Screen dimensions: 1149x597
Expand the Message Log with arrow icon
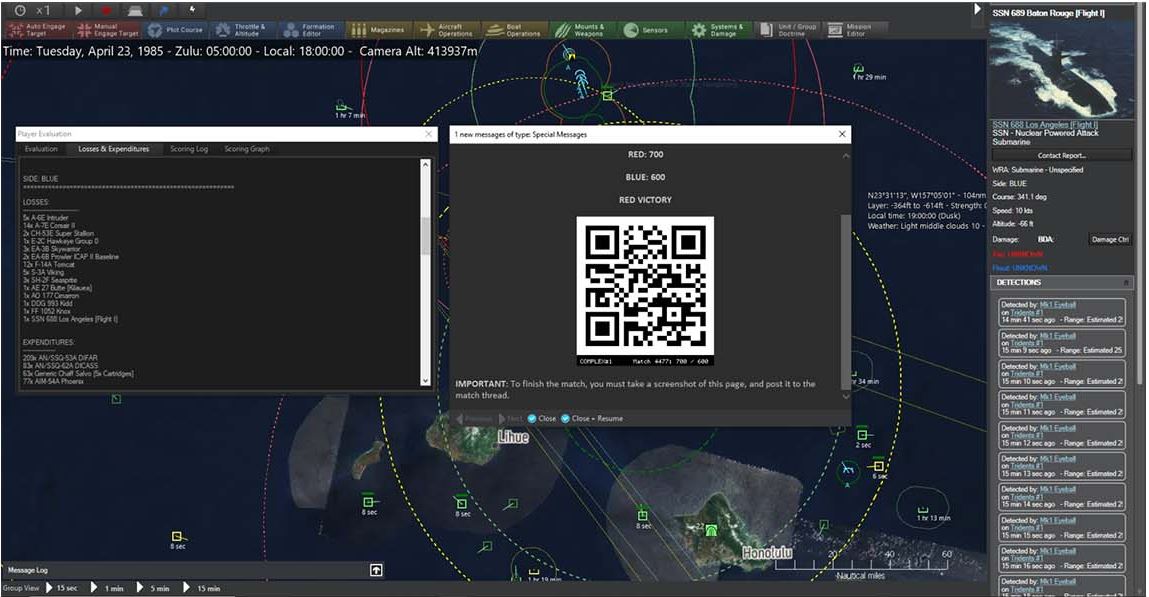(376, 570)
